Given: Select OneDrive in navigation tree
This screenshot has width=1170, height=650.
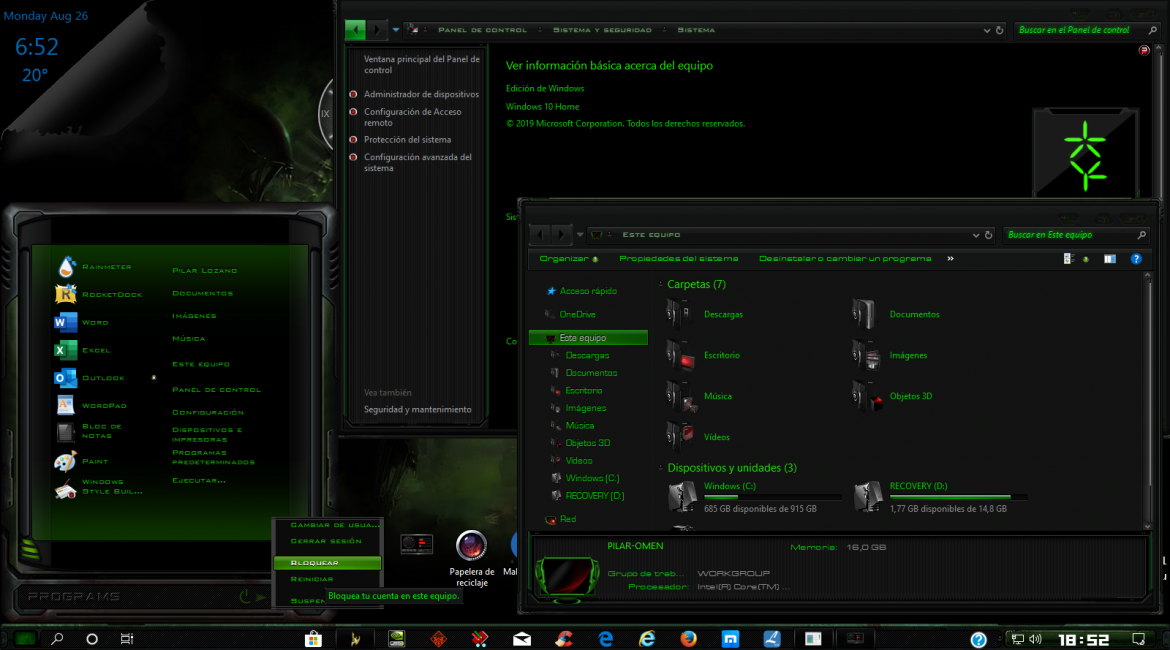Looking at the screenshot, I should (x=577, y=315).
